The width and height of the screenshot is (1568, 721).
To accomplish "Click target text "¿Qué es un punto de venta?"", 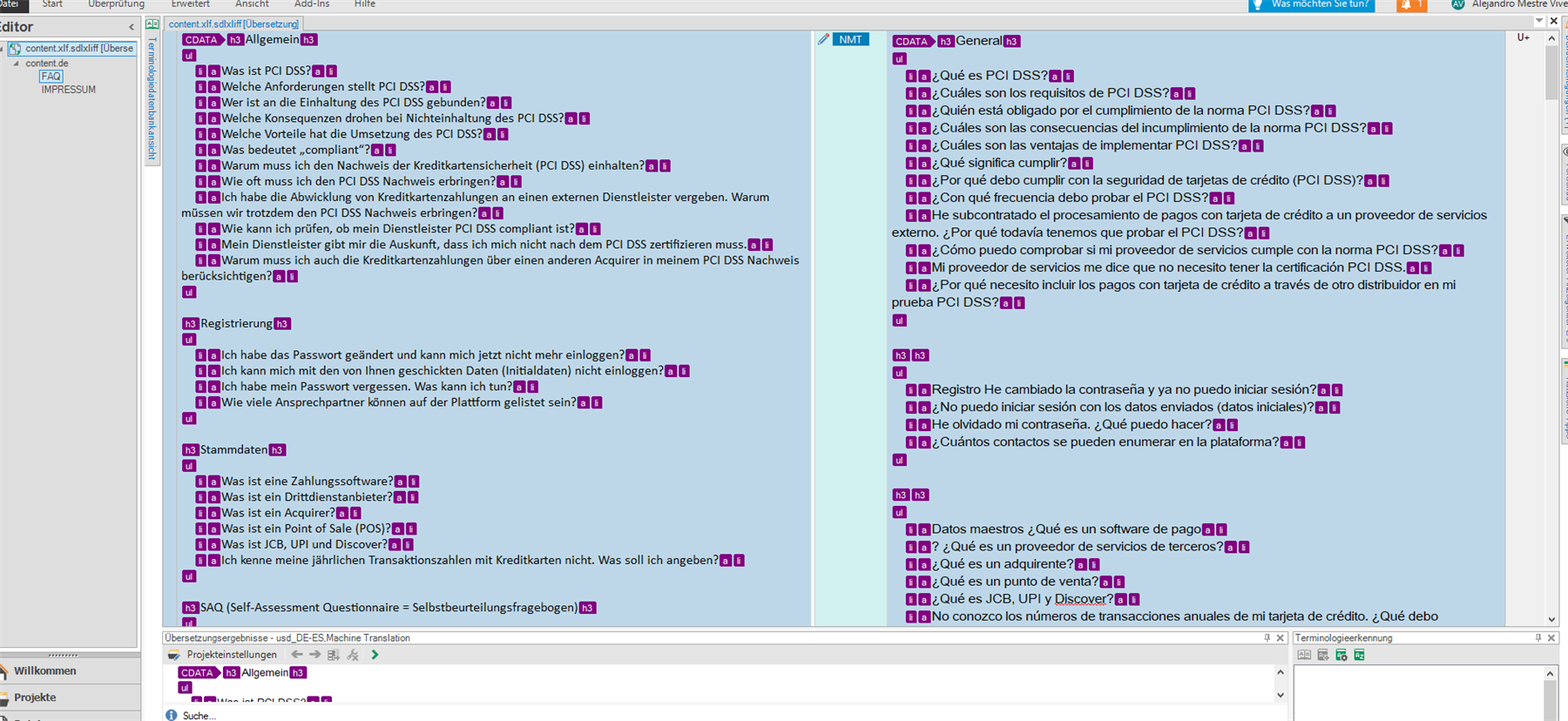I will tap(1015, 582).
